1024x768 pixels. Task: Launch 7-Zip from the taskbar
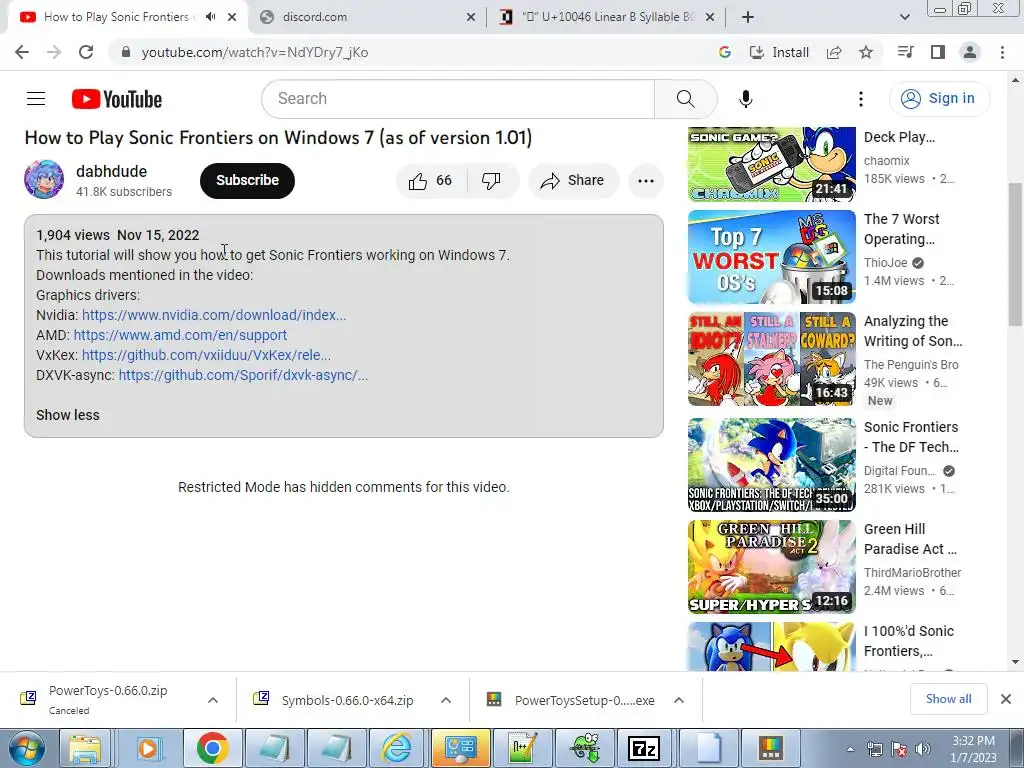tap(644, 748)
